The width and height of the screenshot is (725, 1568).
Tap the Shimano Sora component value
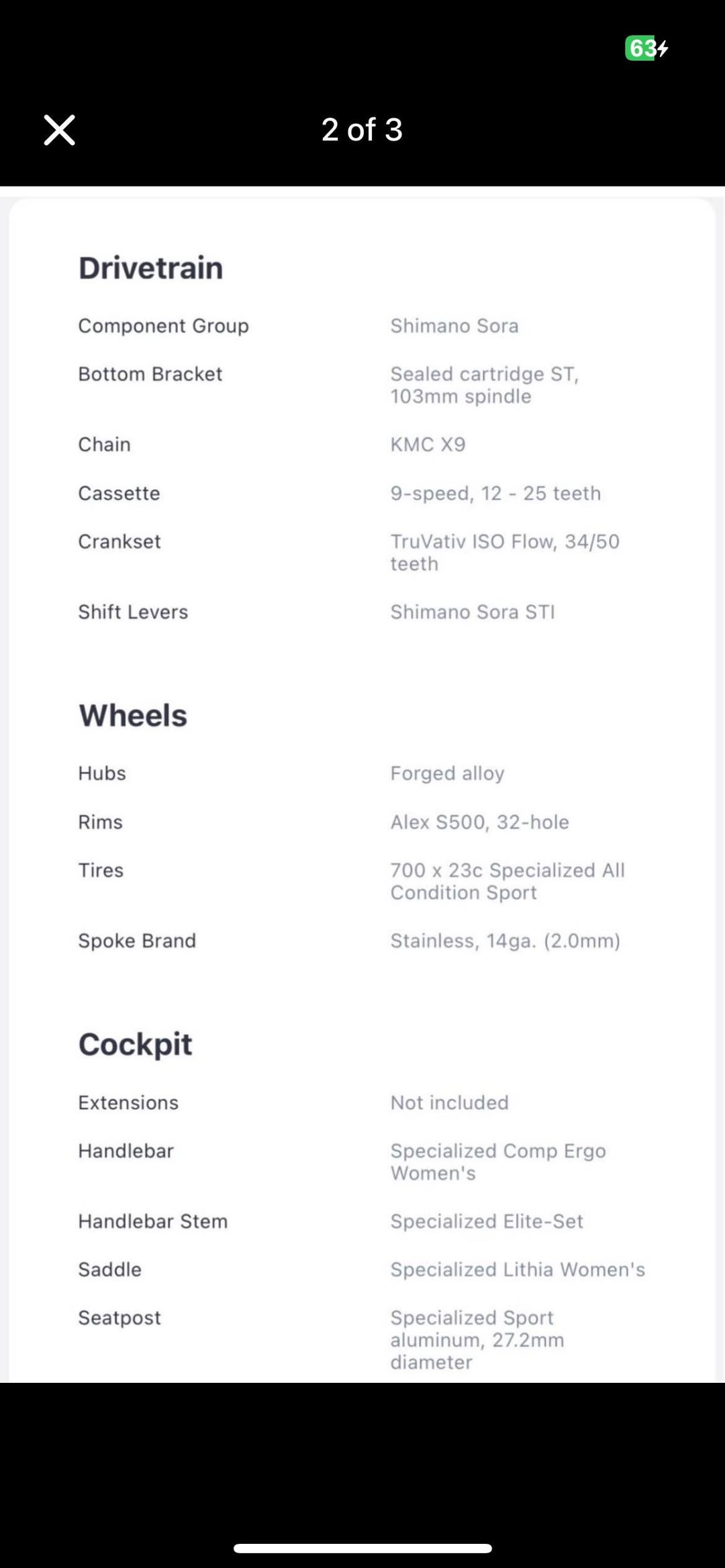pos(454,326)
